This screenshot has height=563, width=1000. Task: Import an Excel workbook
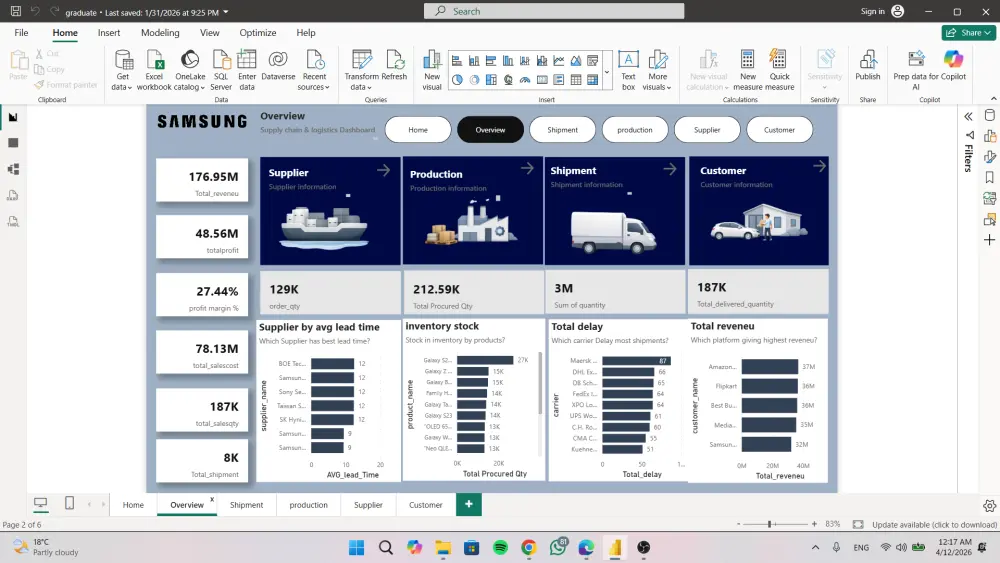154,70
